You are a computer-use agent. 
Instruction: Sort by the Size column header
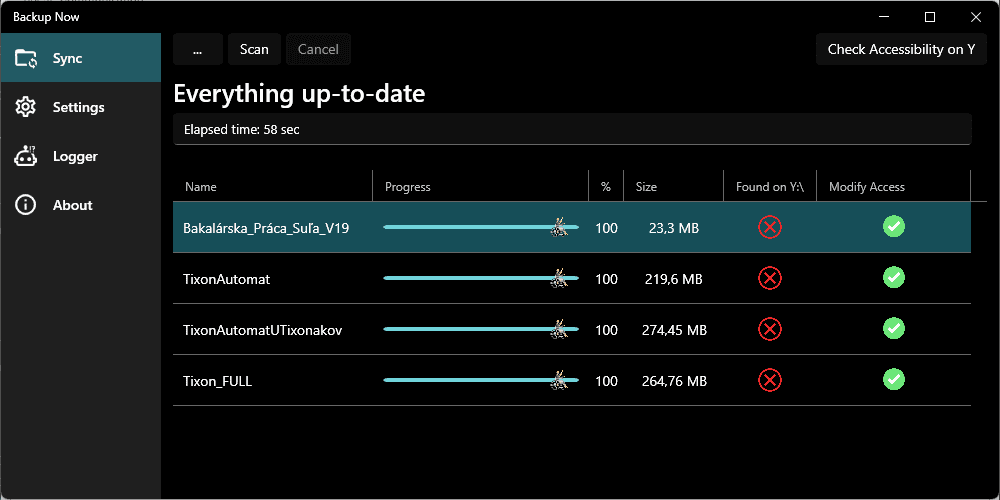pos(647,187)
